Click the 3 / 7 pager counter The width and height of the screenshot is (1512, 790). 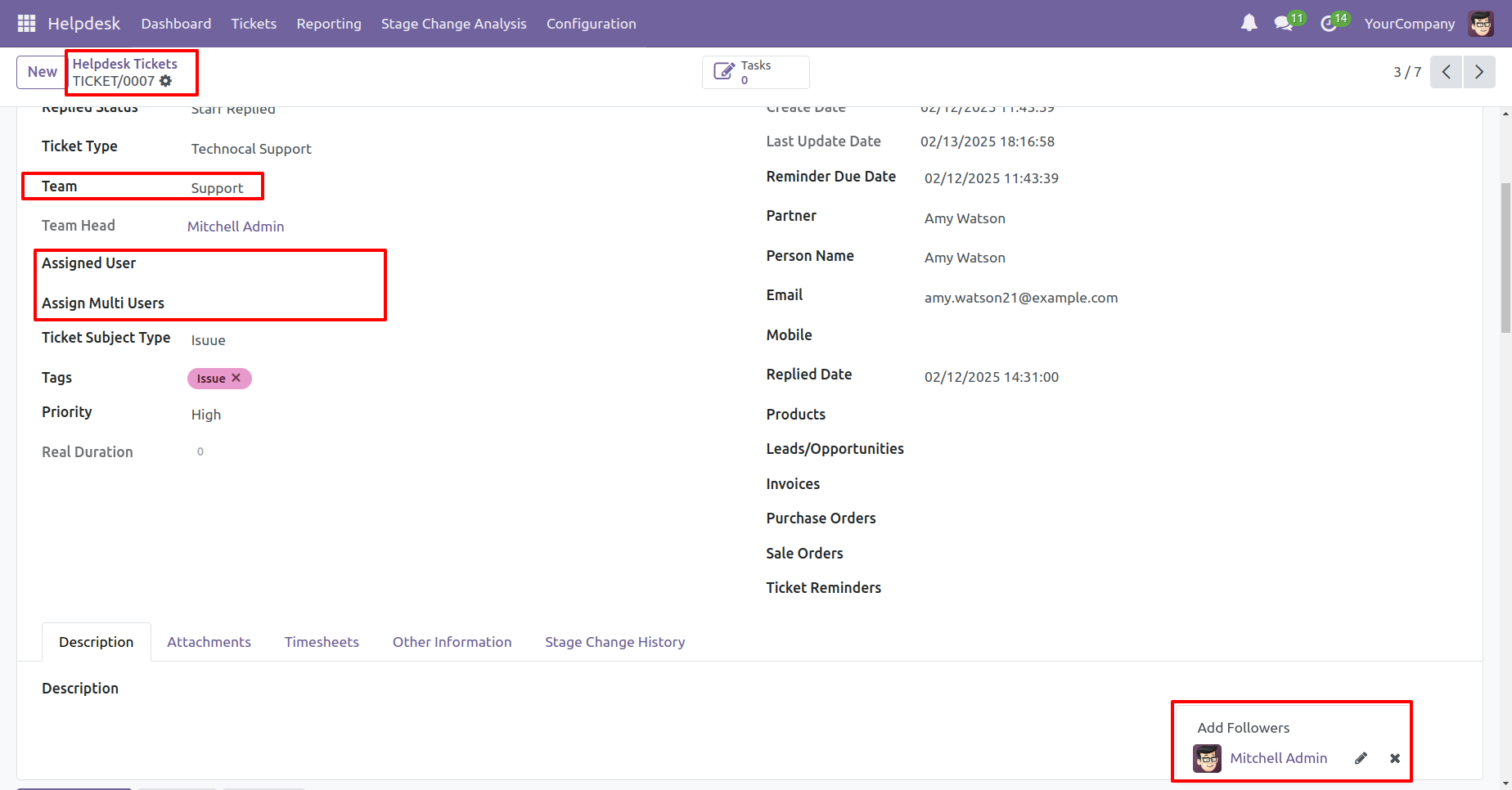(1407, 72)
